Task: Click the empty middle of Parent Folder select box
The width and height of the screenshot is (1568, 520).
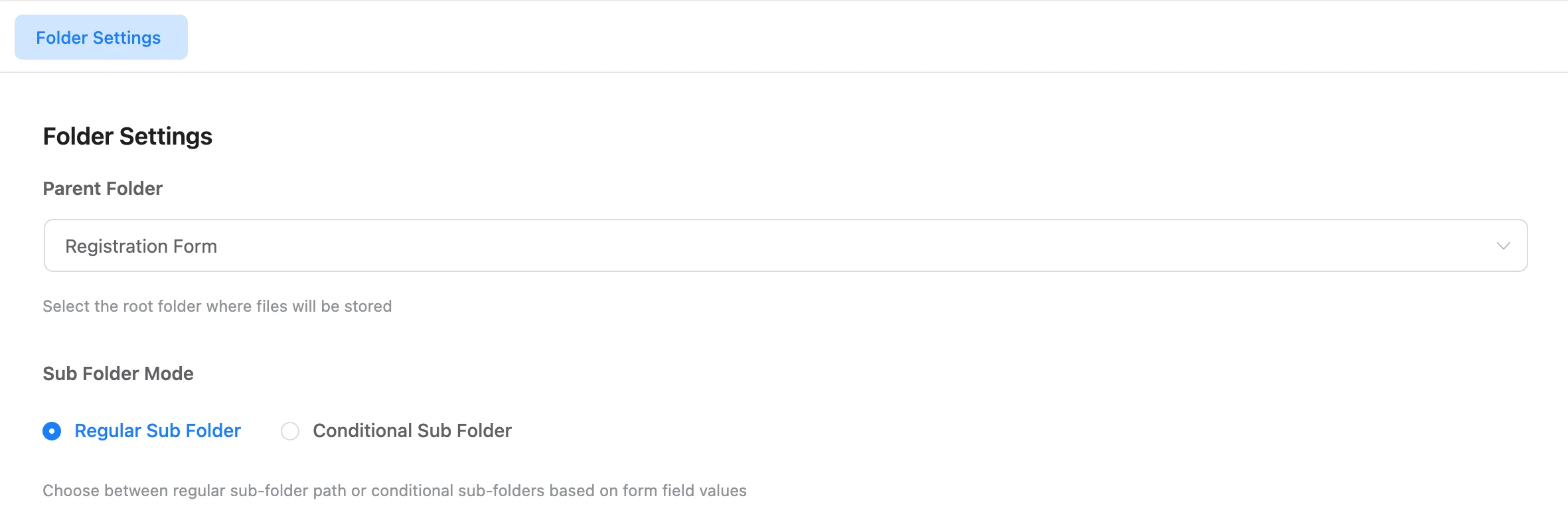Action: click(x=797, y=246)
